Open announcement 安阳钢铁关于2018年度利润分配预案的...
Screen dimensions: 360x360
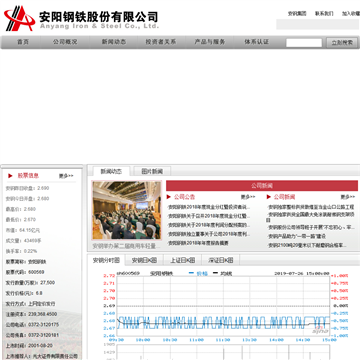(x=209, y=225)
